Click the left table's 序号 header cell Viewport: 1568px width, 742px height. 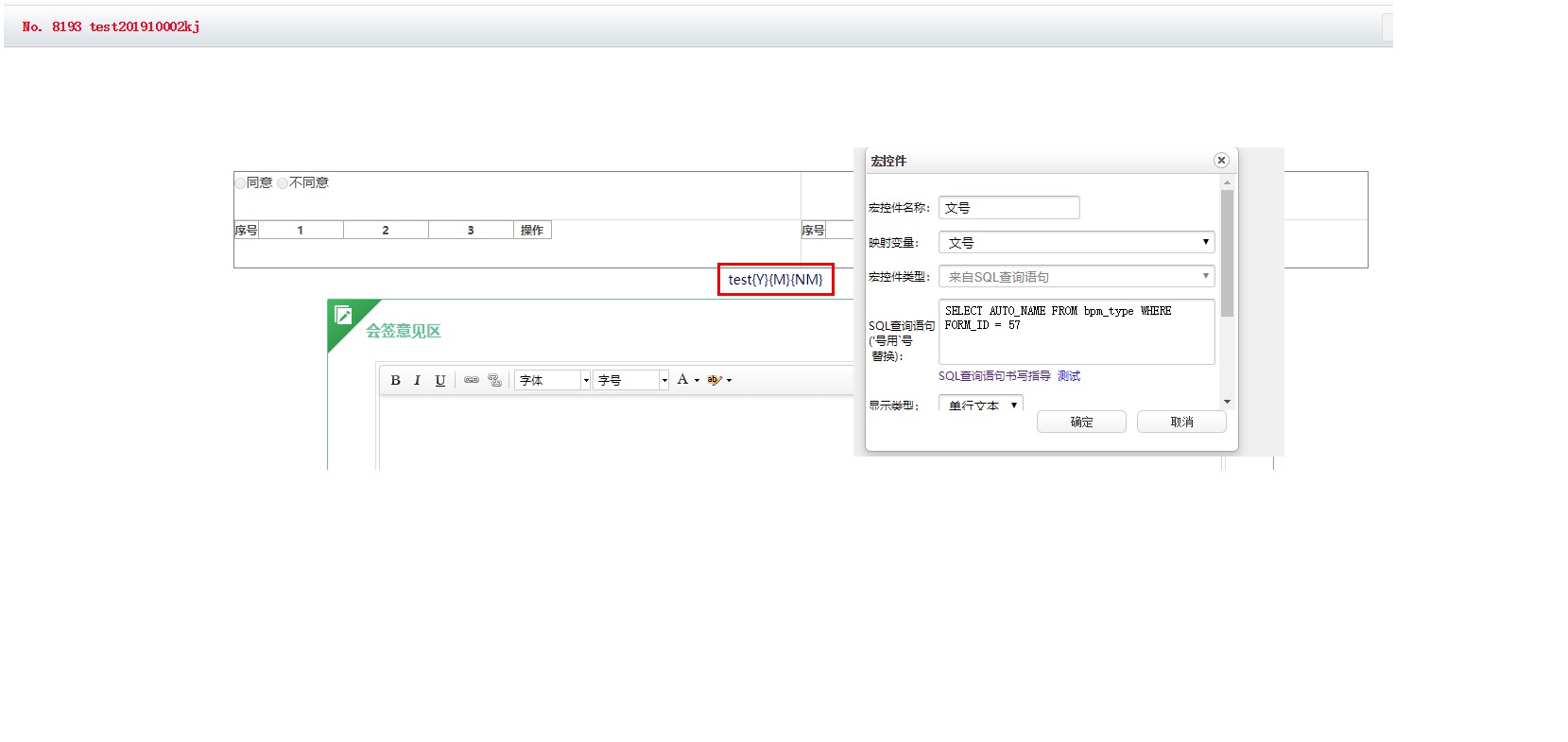(x=246, y=230)
